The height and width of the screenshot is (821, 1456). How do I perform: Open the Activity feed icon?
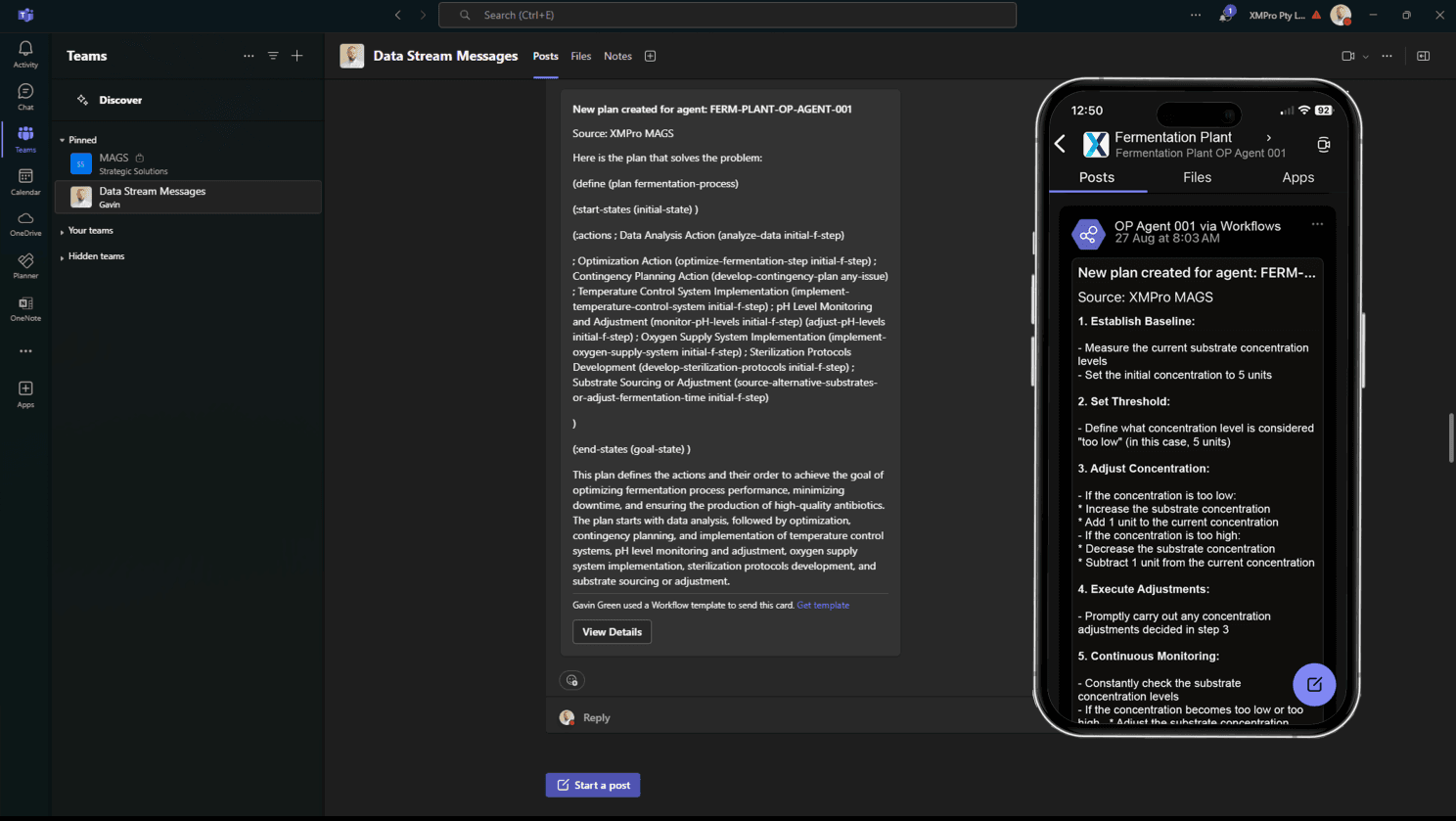tap(25, 54)
